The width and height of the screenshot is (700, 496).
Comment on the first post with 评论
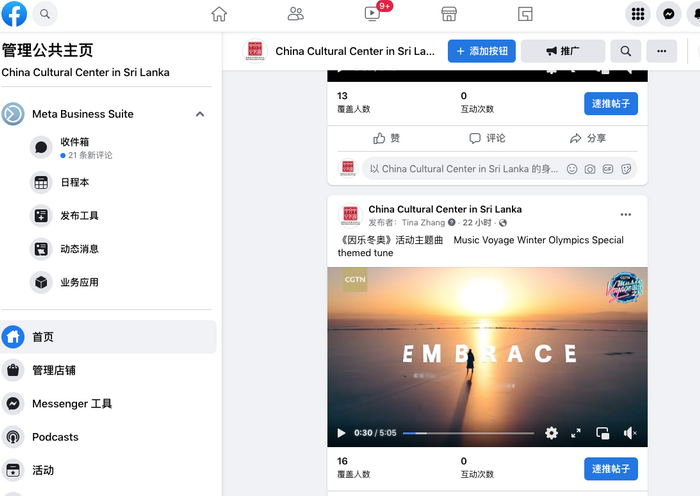[487, 138]
